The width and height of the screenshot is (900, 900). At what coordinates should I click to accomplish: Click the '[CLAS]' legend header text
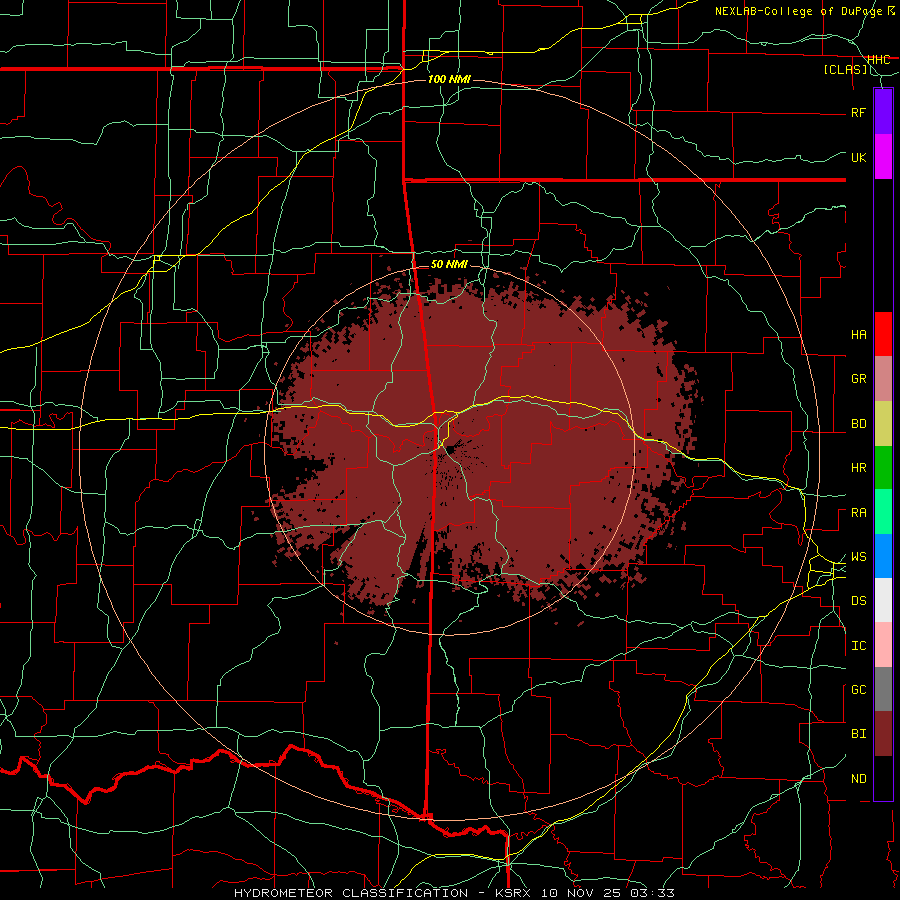pyautogui.click(x=845, y=70)
